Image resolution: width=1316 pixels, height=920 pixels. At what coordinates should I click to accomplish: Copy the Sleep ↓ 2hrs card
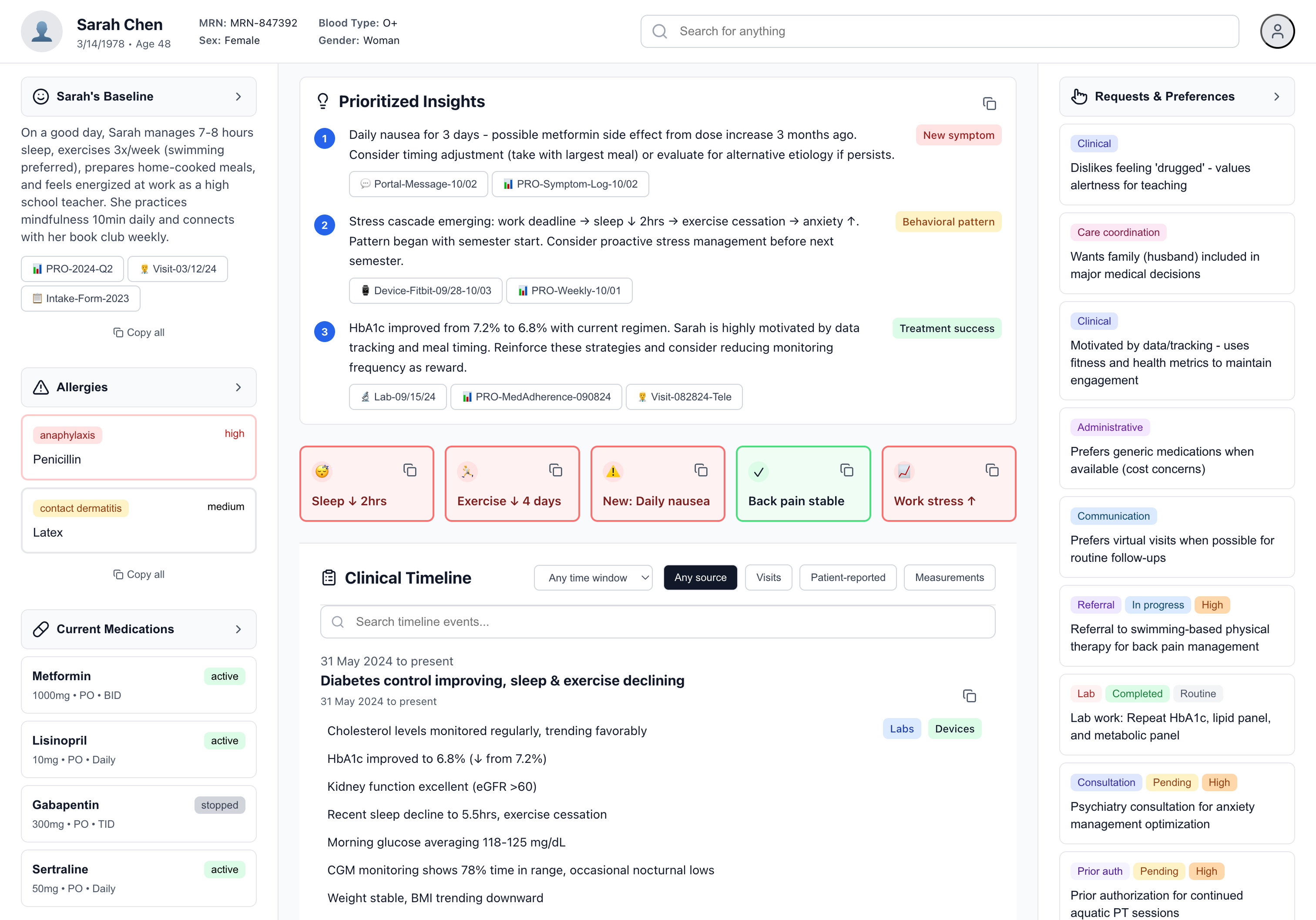[409, 470]
